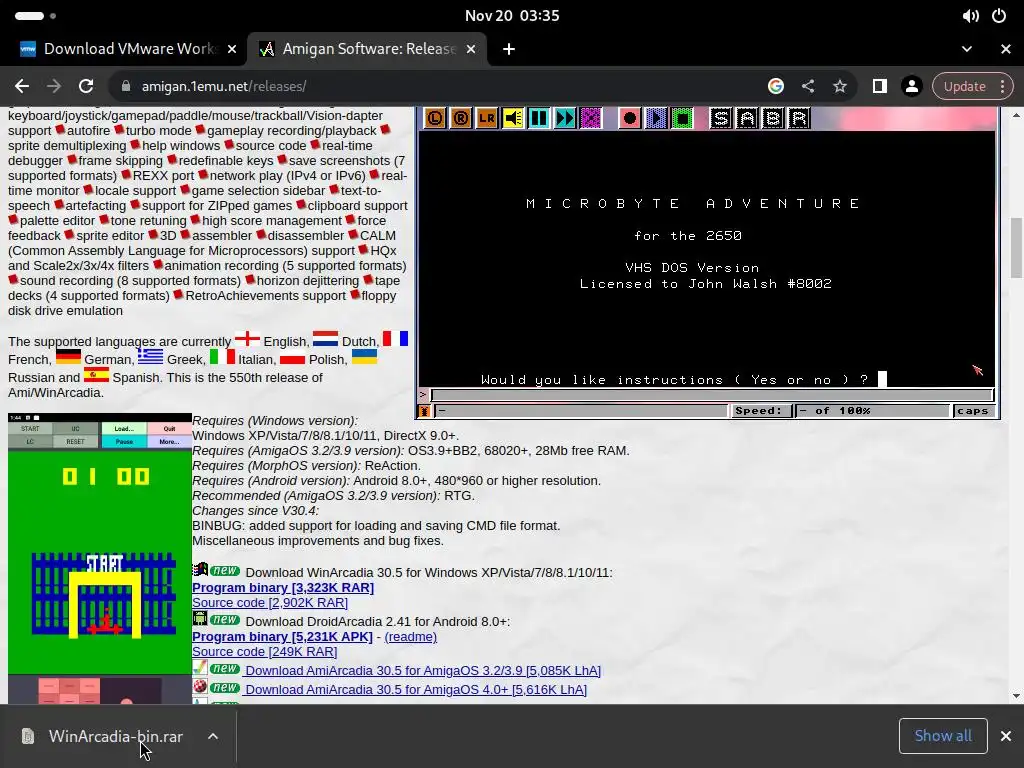
Task: Open the power menu in top bar
Action: [999, 16]
